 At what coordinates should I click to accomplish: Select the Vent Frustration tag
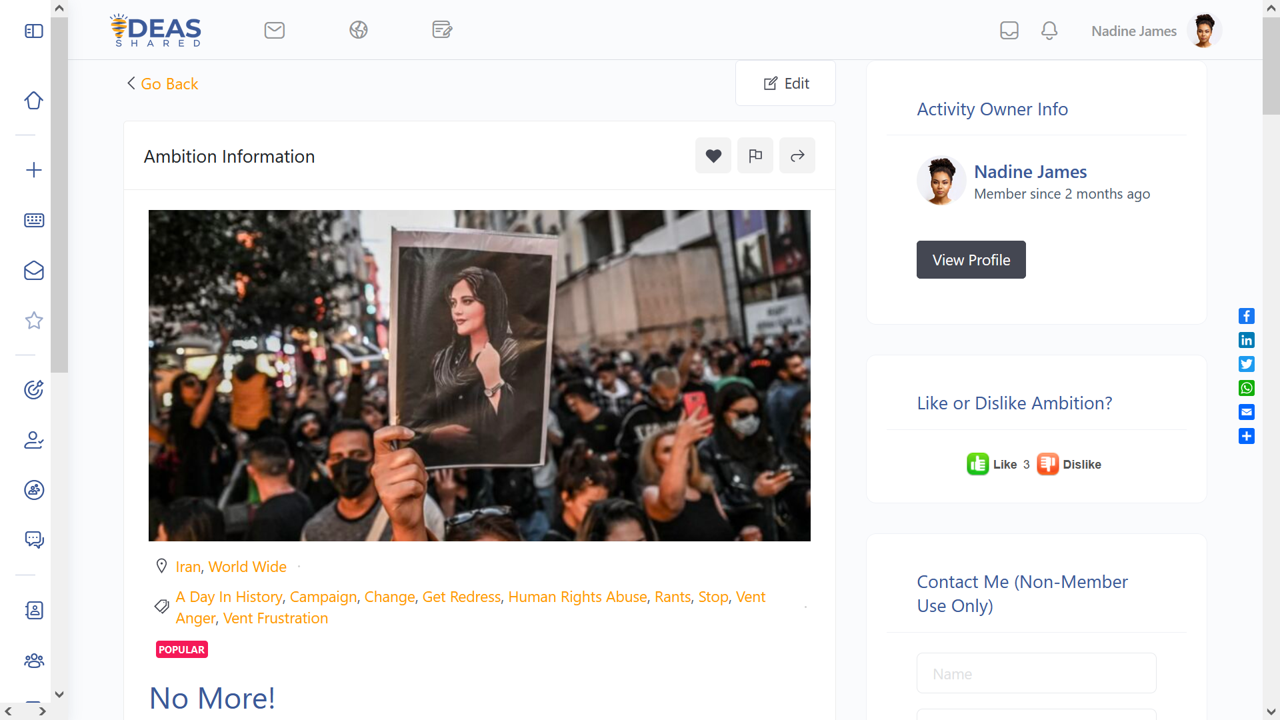pos(275,618)
